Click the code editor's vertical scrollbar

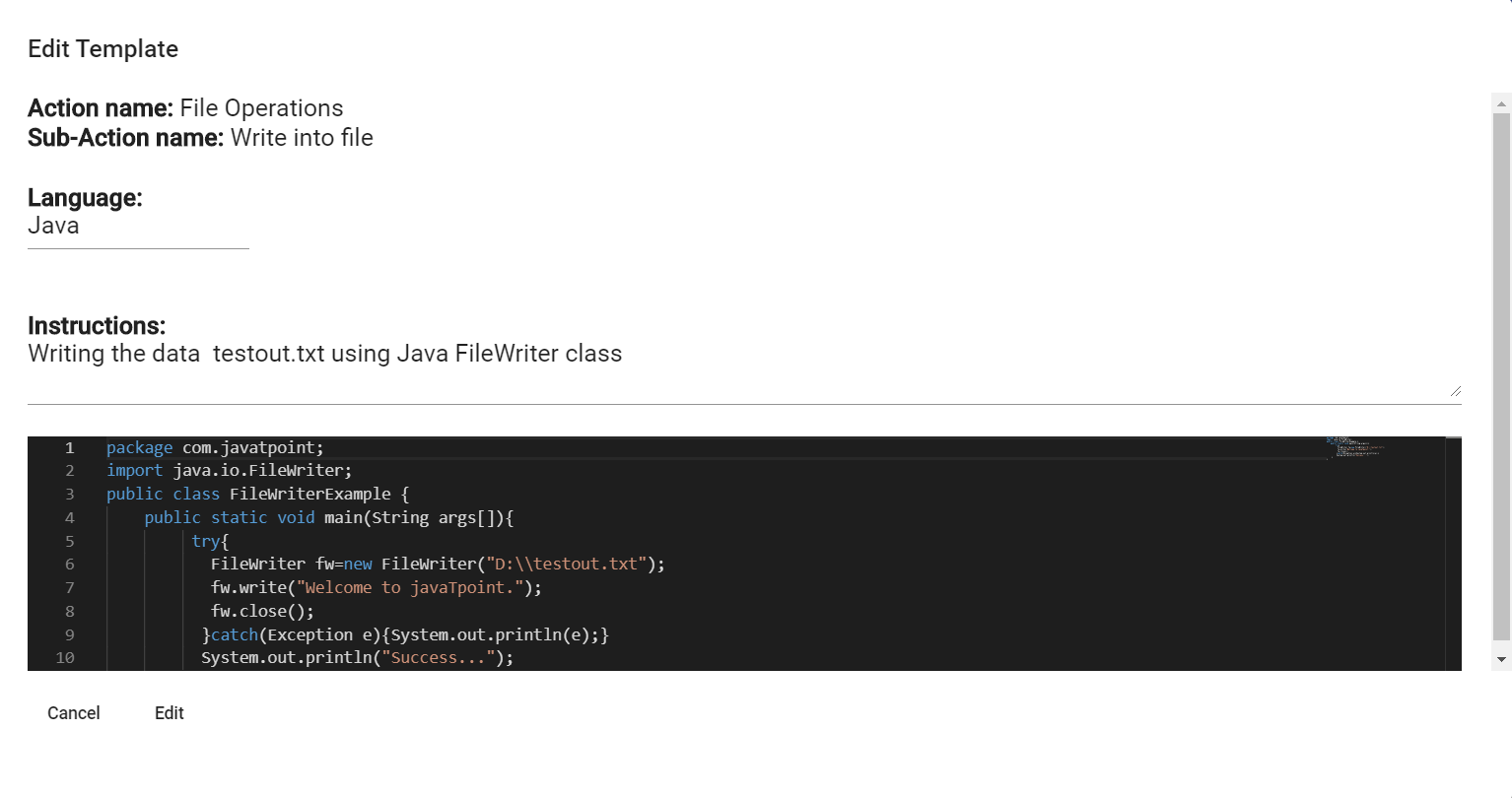tap(1453, 554)
